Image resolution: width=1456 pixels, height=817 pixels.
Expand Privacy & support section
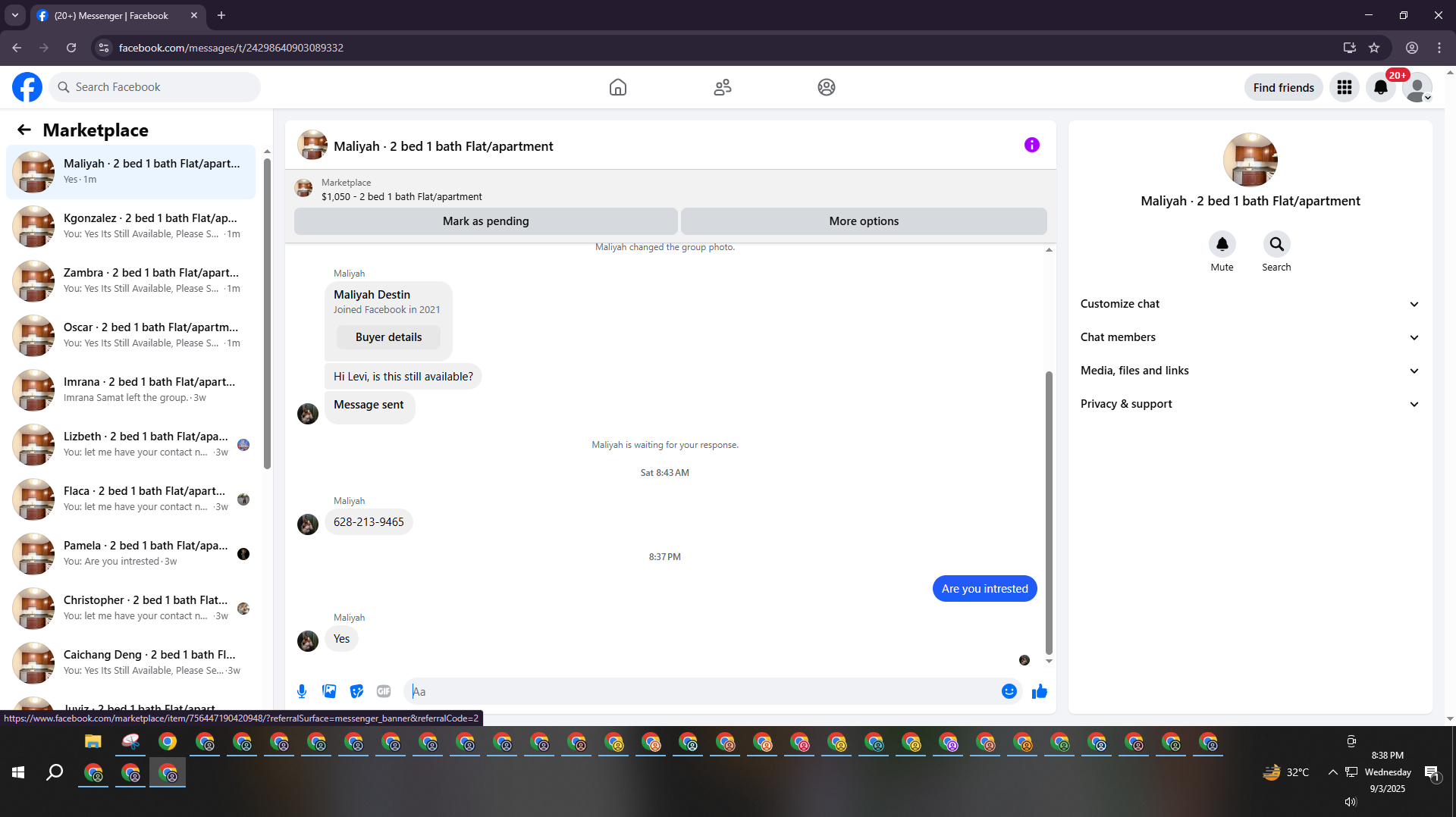click(x=1250, y=404)
